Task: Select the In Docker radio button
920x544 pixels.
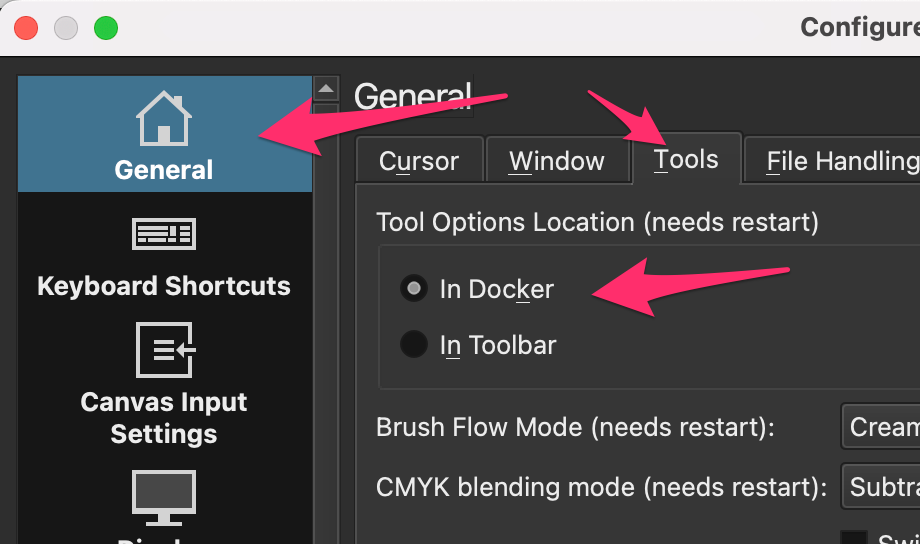Action: [x=413, y=289]
